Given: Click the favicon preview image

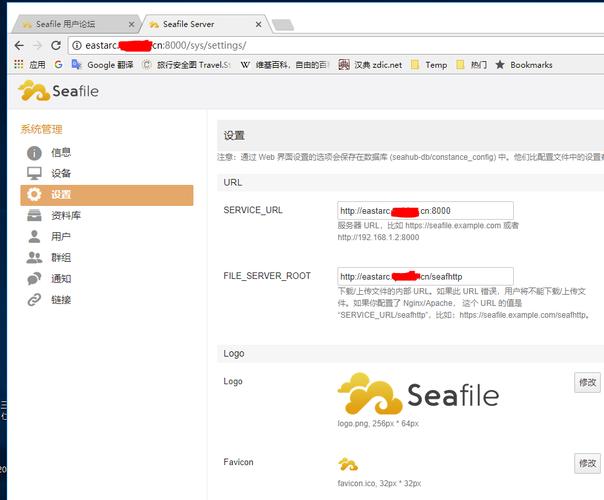Looking at the screenshot, I should 348,464.
